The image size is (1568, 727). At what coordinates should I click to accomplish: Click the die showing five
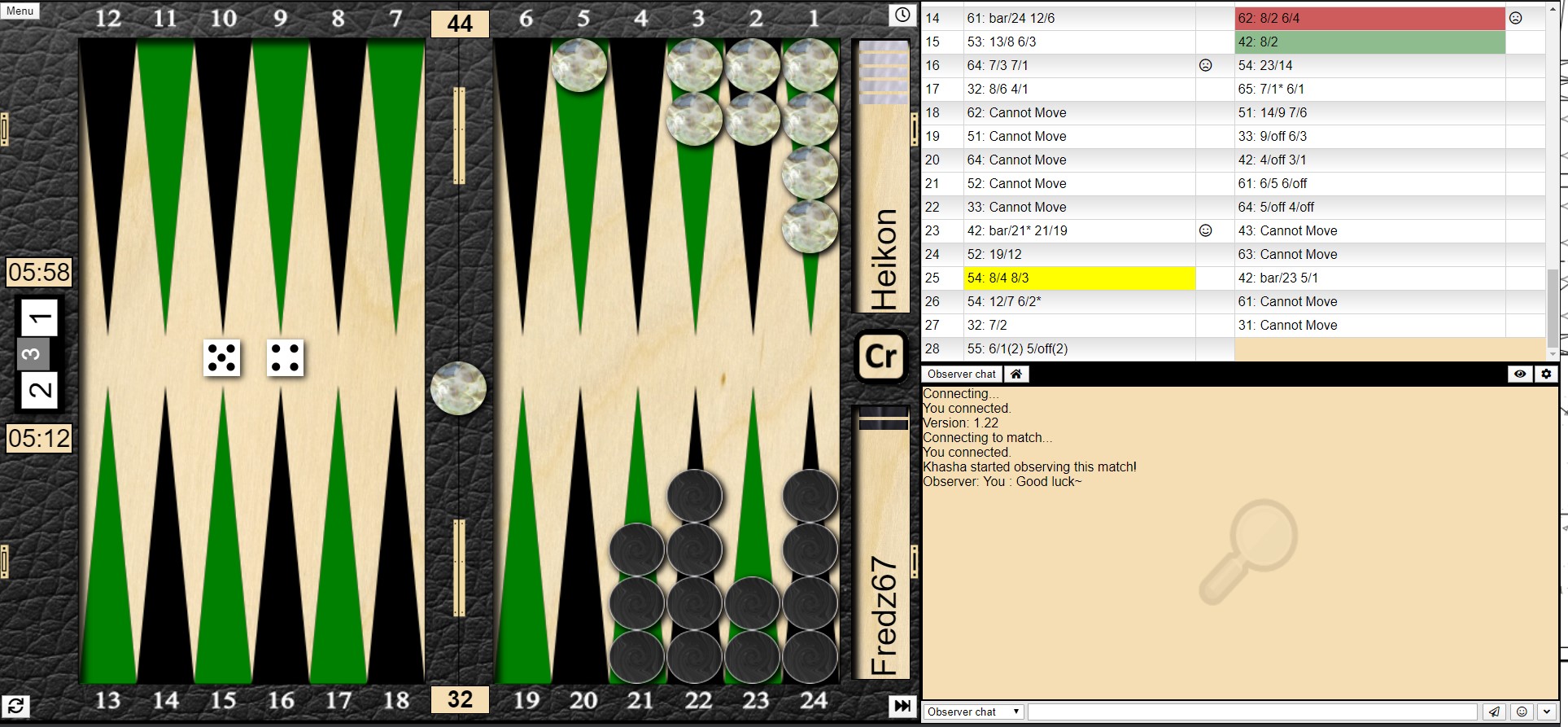tap(221, 358)
